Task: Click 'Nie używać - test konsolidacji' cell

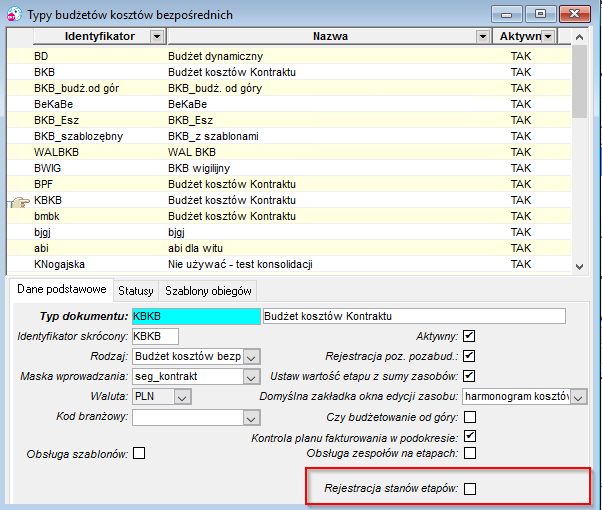Action: click(240, 264)
